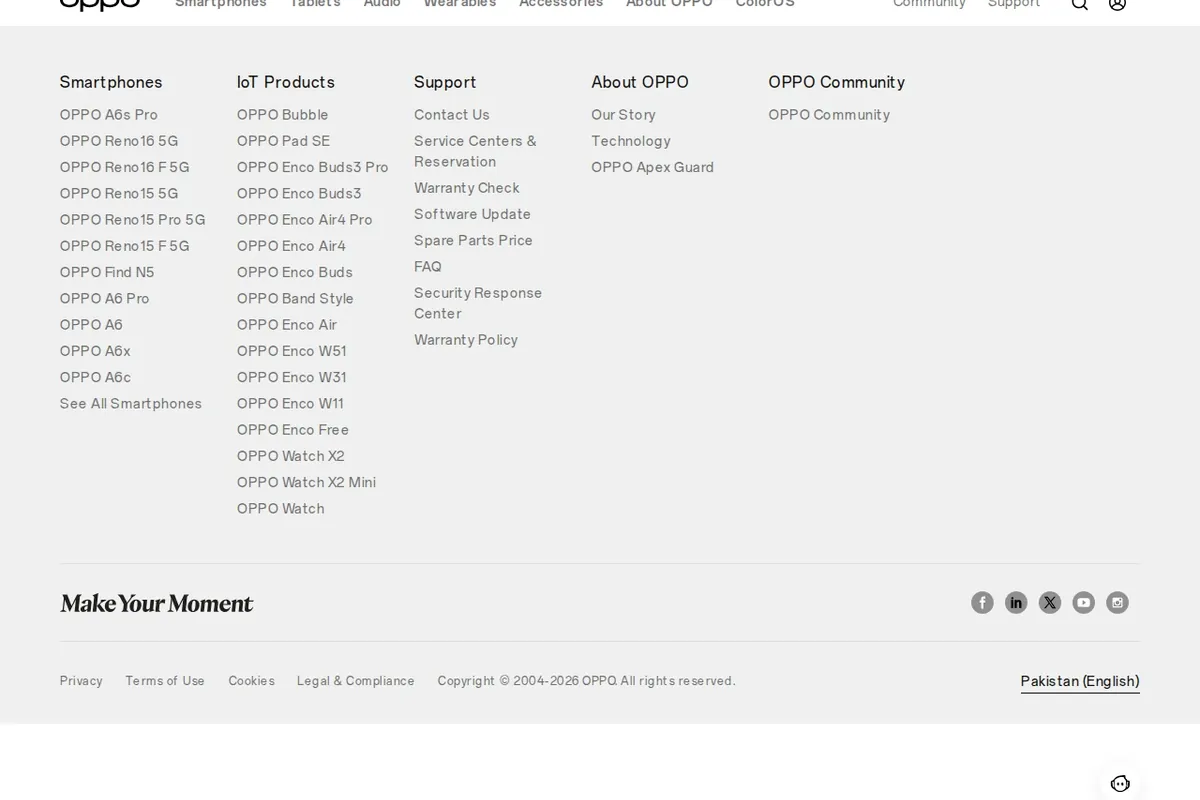Image resolution: width=1200 pixels, height=800 pixels.
Task: Open the Audio top menu
Action: 382,4
